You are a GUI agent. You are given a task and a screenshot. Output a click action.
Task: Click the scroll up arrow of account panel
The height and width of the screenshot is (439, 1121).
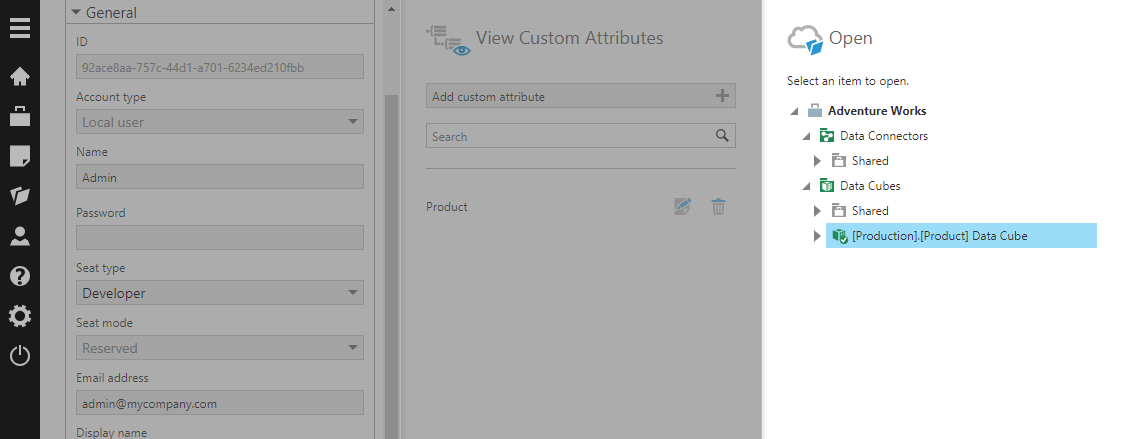pyautogui.click(x=391, y=10)
